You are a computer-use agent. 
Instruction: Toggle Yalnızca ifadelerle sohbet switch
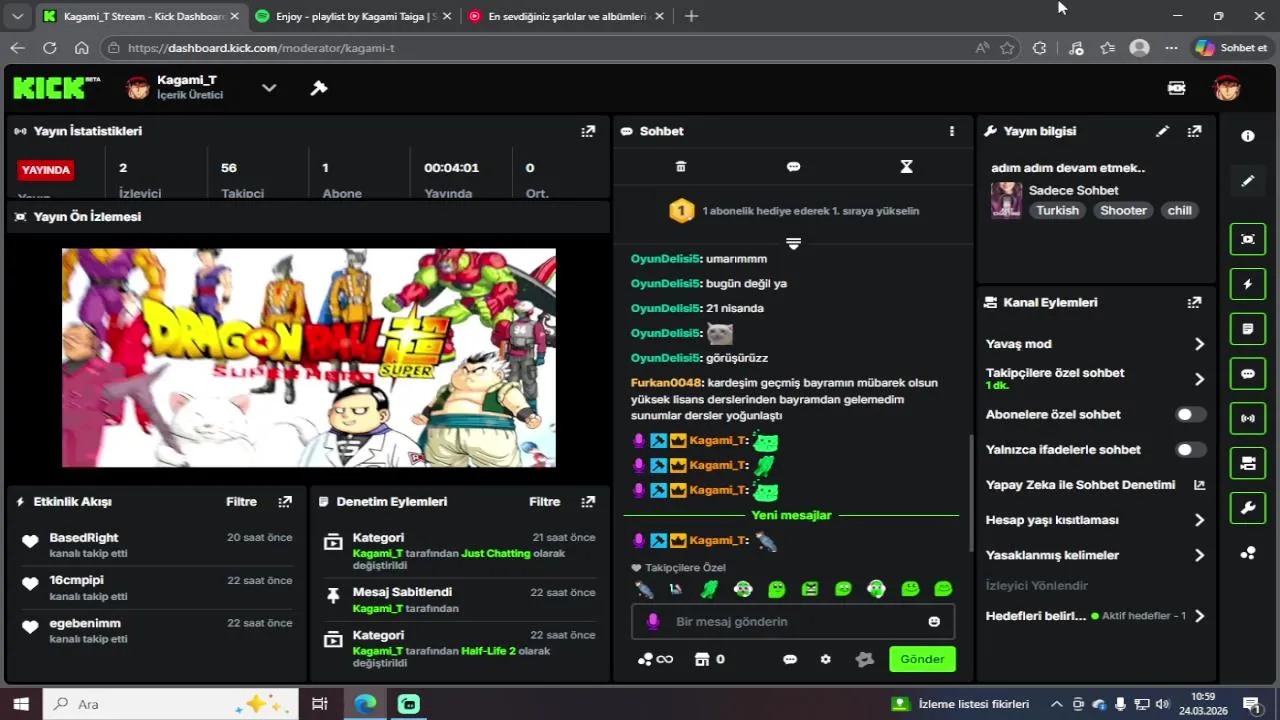(x=1190, y=449)
